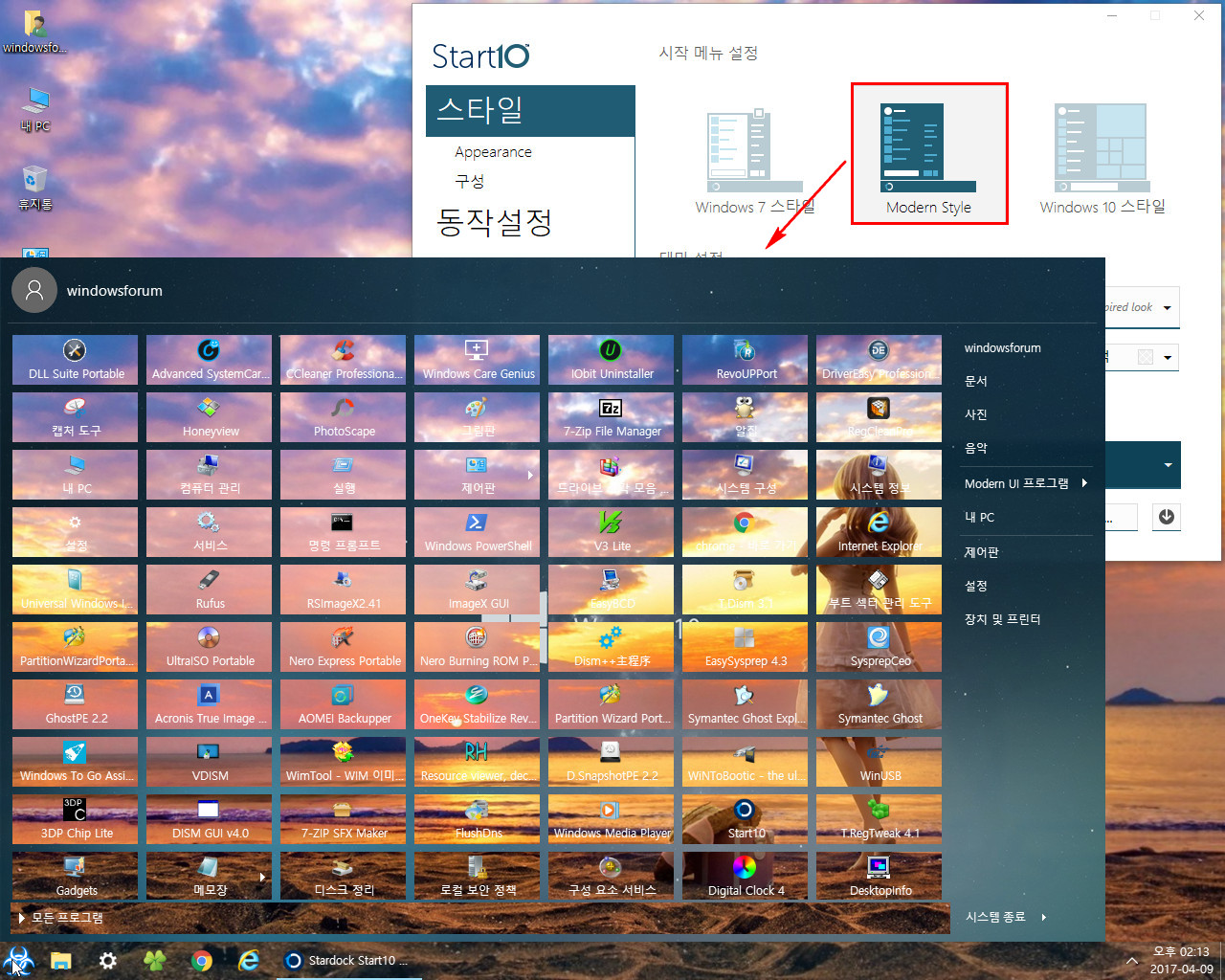Open V3 Lite tile
The image size is (1225, 980).
pos(612,532)
